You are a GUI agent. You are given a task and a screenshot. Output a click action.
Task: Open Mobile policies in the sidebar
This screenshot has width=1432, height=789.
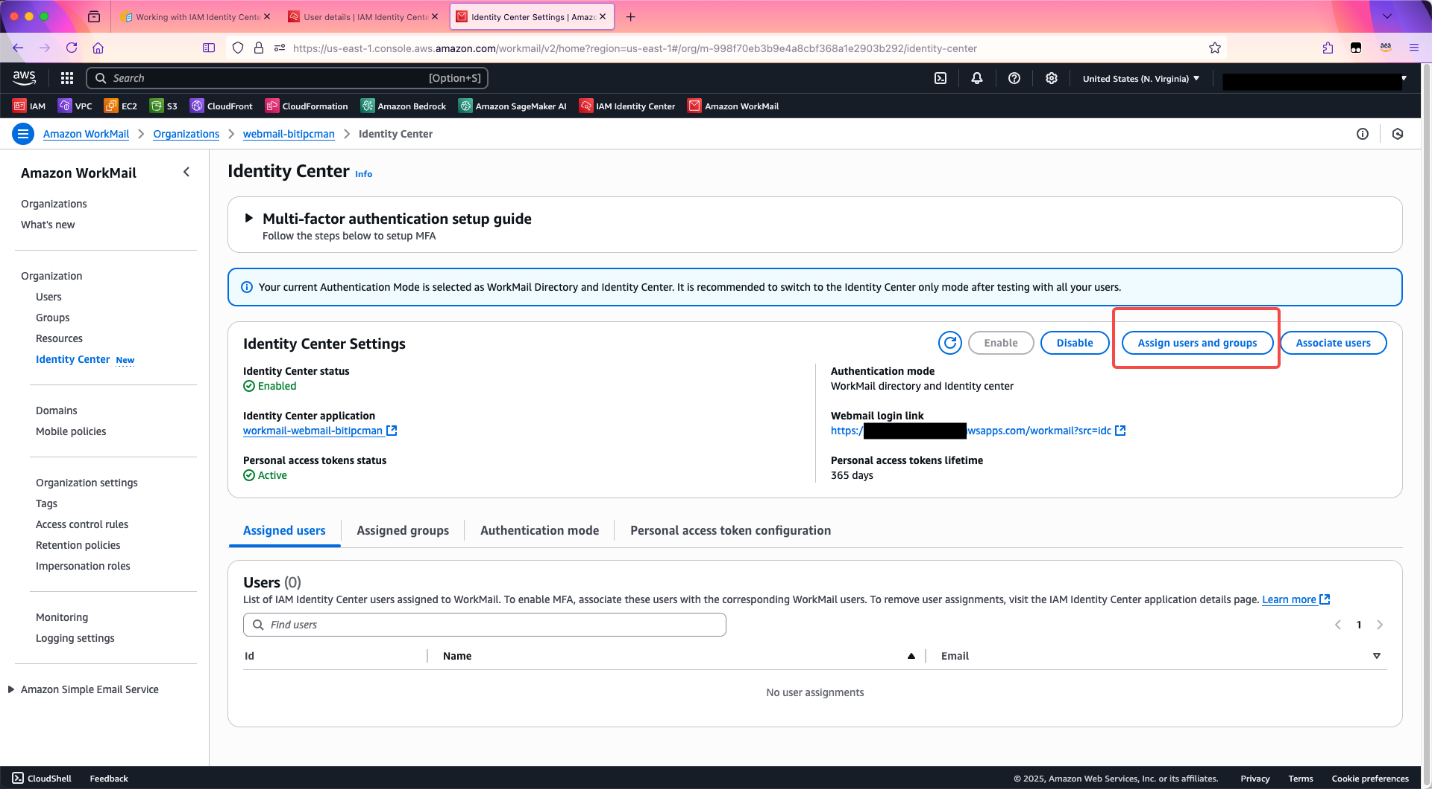(71, 432)
